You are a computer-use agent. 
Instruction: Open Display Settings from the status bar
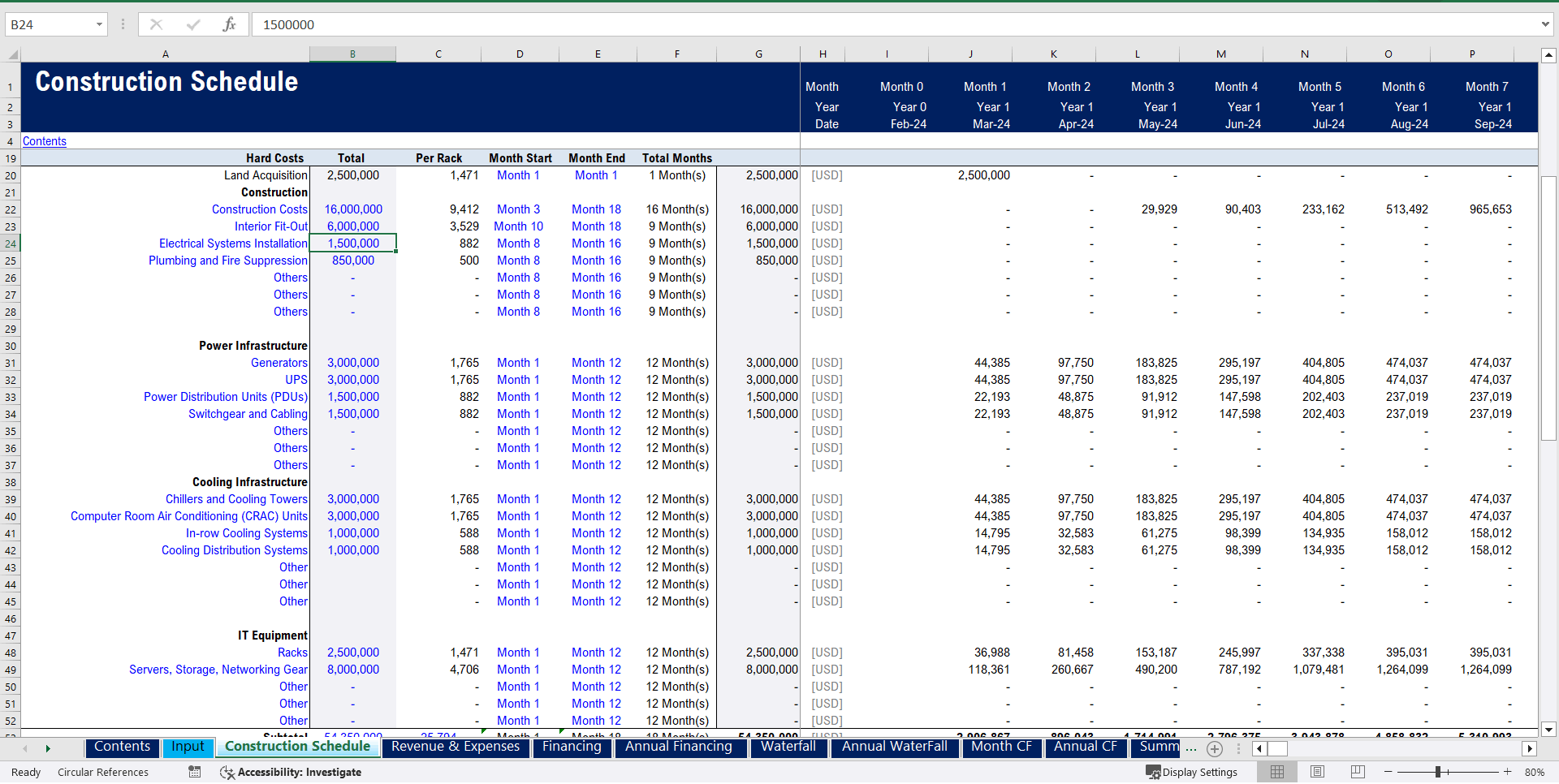click(x=1192, y=772)
